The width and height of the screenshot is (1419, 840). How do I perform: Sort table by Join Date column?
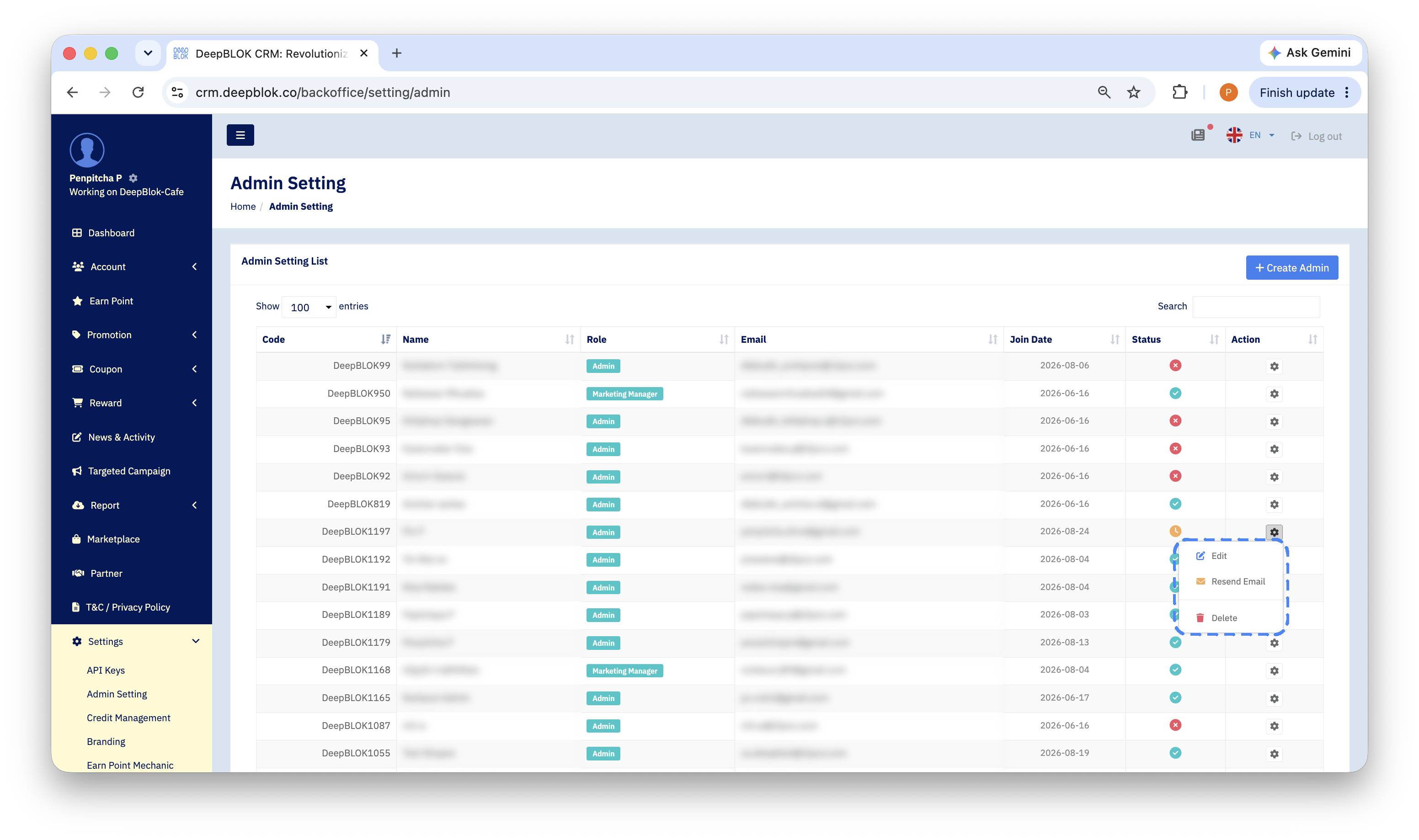click(x=1064, y=340)
